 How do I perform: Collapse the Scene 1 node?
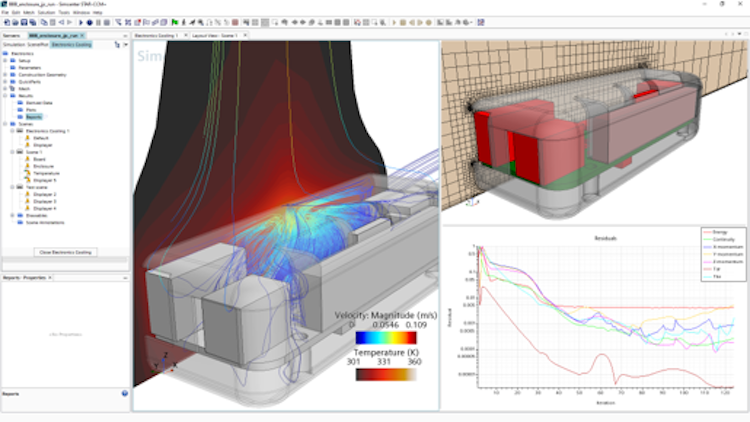pyautogui.click(x=12, y=152)
